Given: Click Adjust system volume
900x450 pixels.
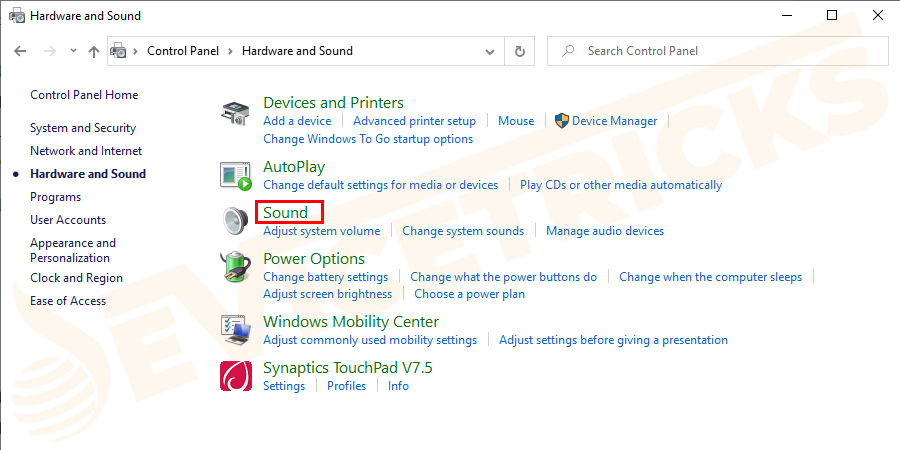Looking at the screenshot, I should (321, 231).
